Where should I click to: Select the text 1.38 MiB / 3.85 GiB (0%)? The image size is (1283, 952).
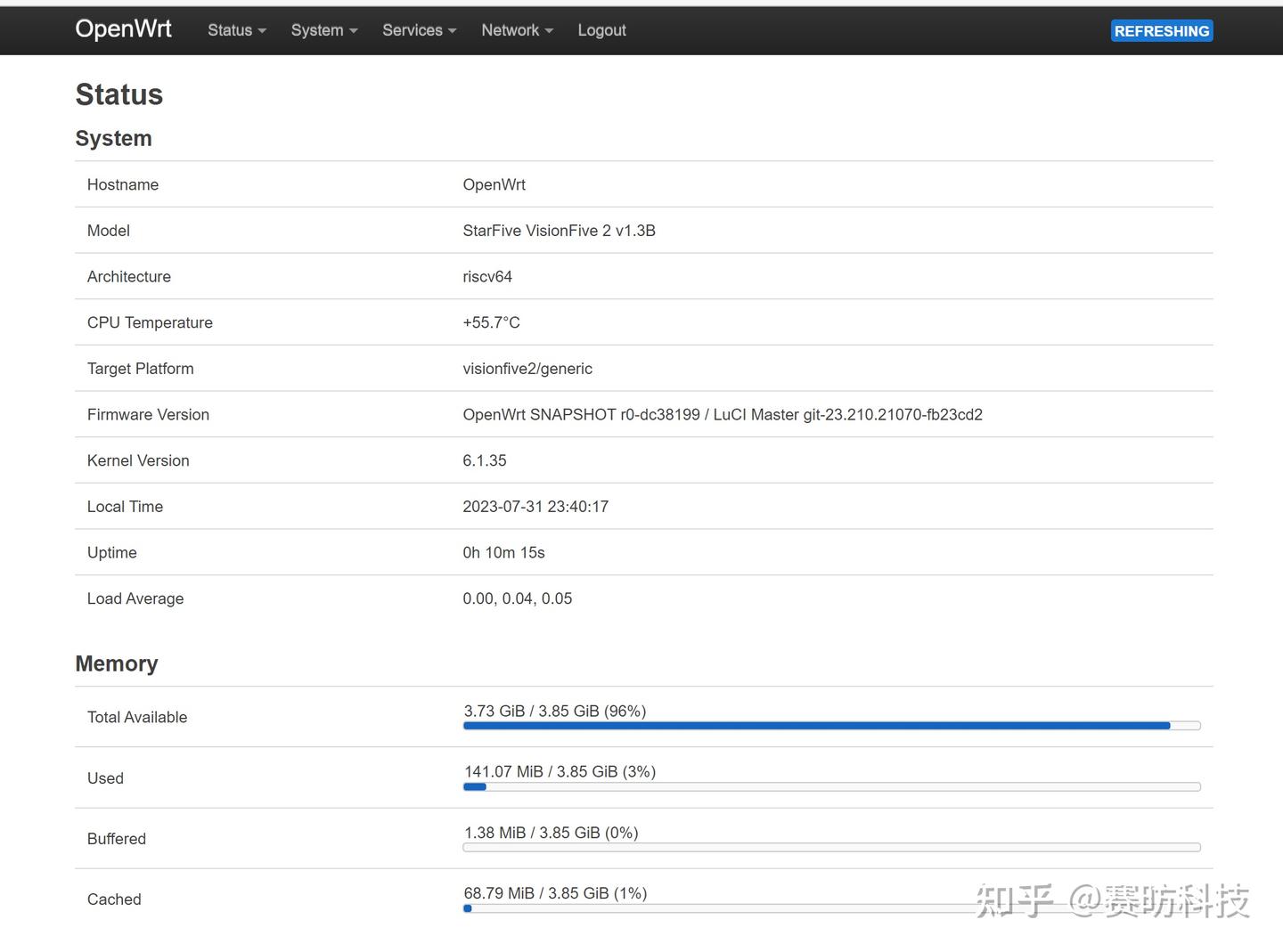click(552, 834)
